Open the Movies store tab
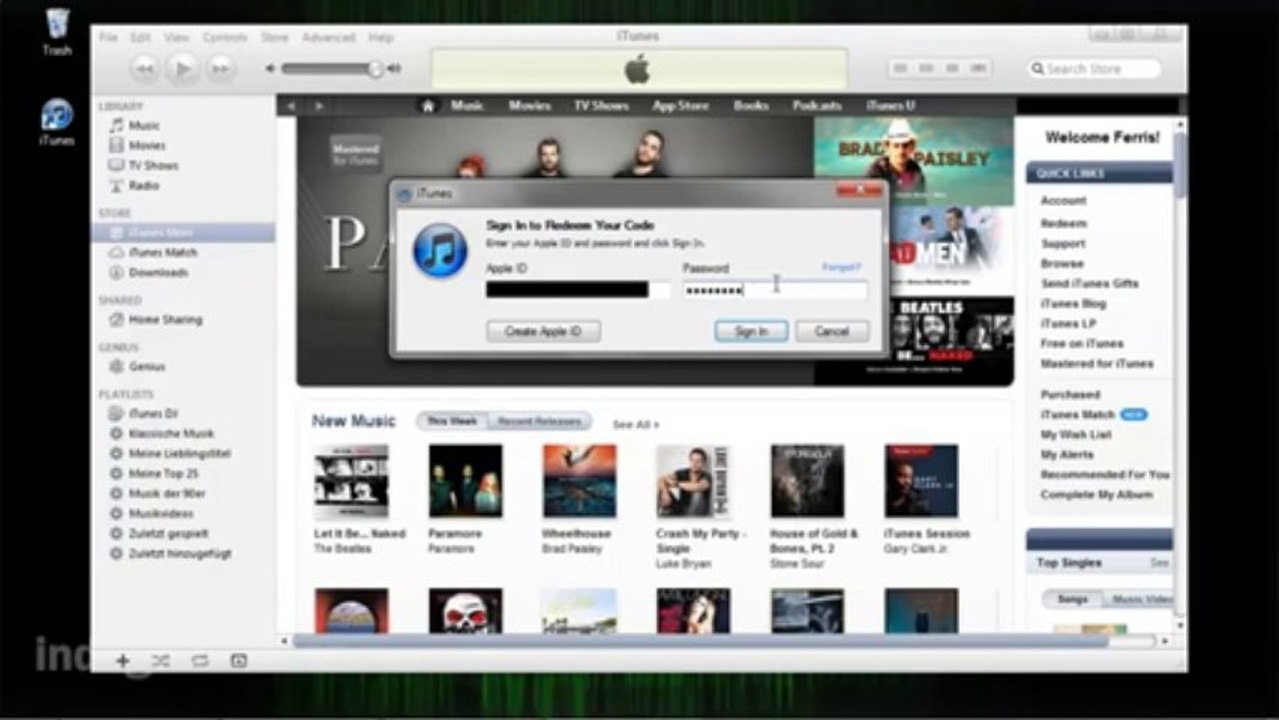This screenshot has height=720, width=1279. pyautogui.click(x=530, y=105)
